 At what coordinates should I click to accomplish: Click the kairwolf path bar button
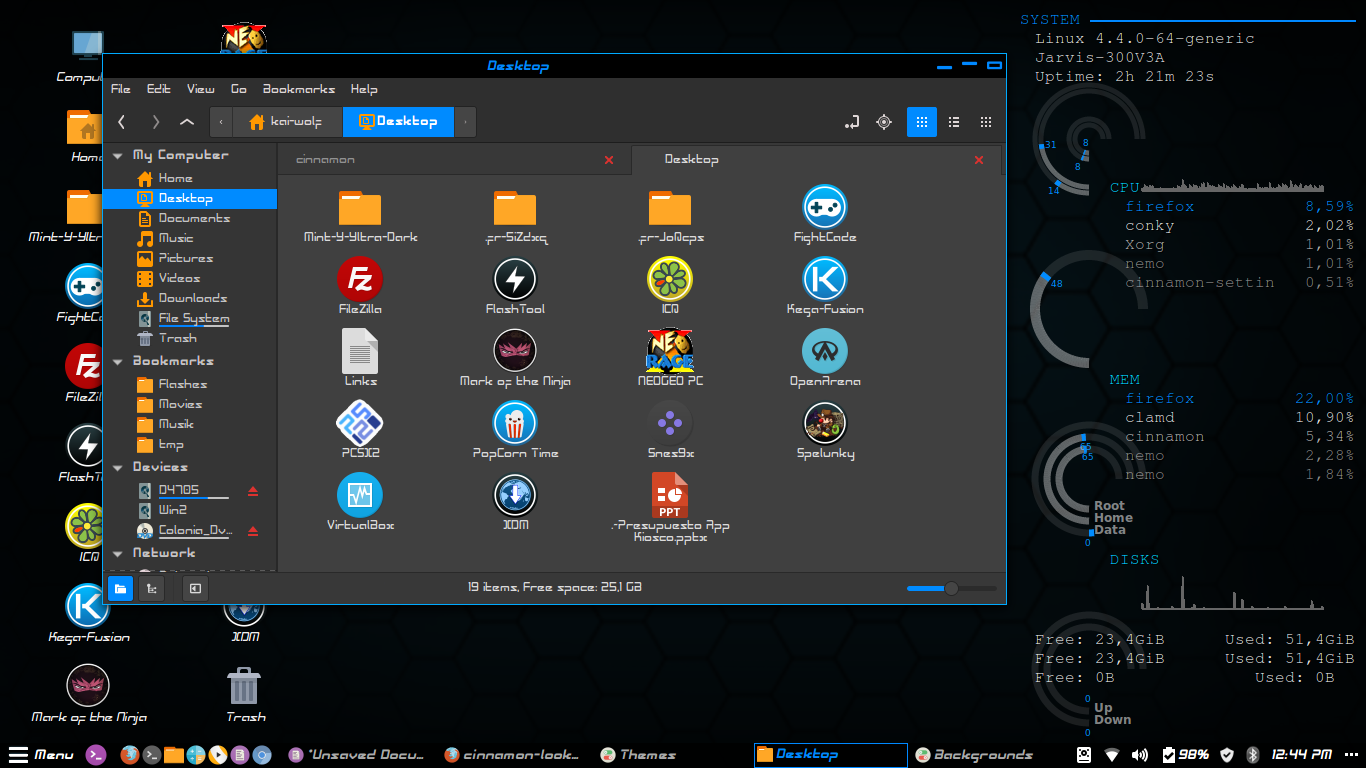[288, 122]
